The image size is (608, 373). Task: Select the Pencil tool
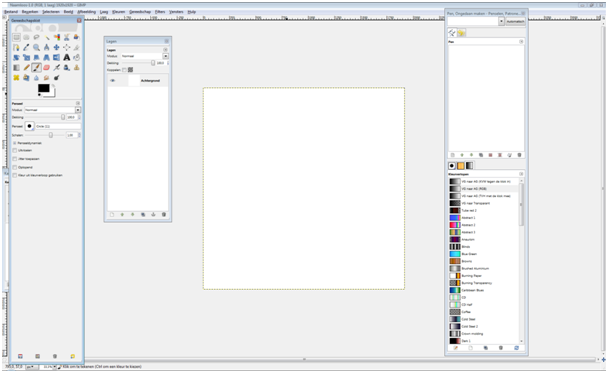click(x=26, y=67)
